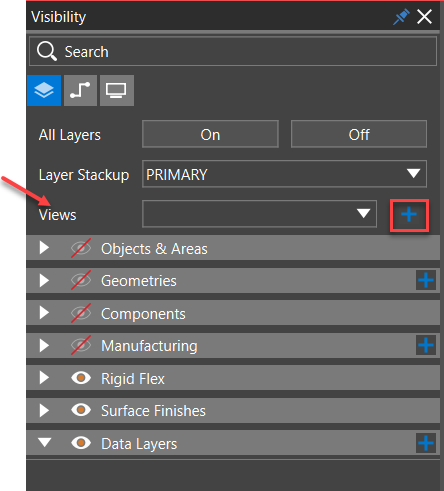Collapse the Data Layers section
The image size is (444, 491).
[44, 443]
